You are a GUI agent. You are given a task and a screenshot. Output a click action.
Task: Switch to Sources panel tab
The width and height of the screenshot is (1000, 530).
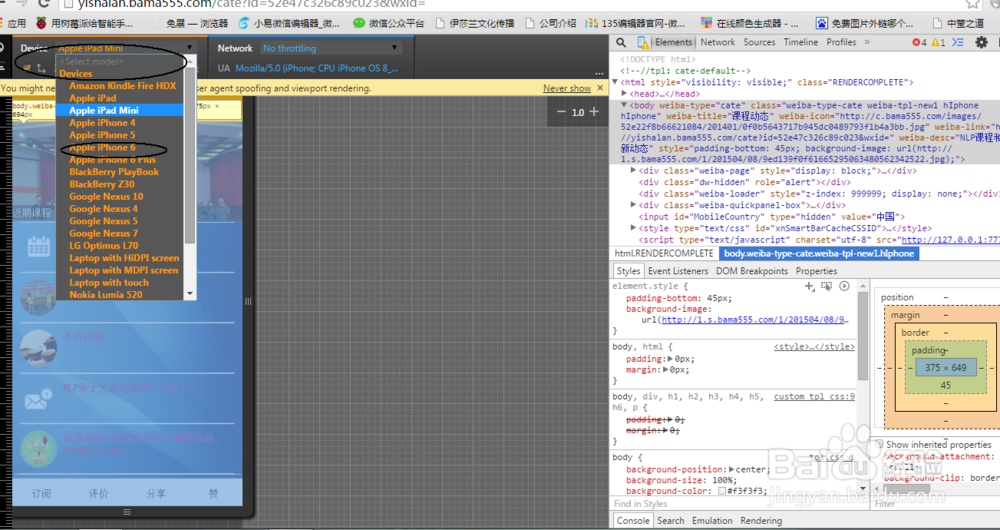(x=759, y=42)
